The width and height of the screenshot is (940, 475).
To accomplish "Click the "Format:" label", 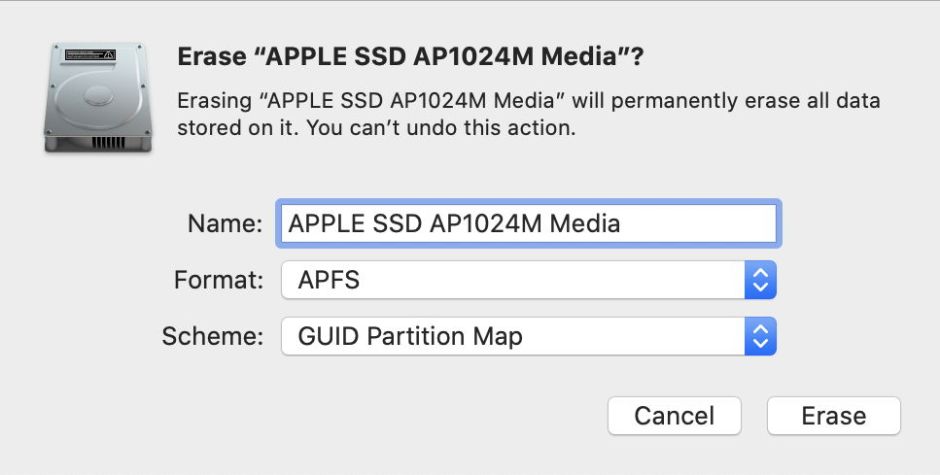I will coord(219,281).
